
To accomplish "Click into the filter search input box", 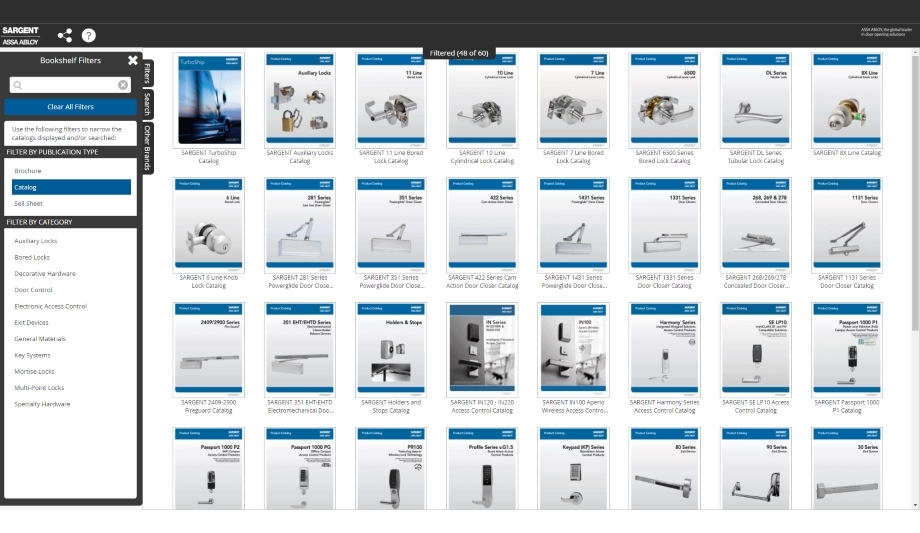I will (x=70, y=85).
